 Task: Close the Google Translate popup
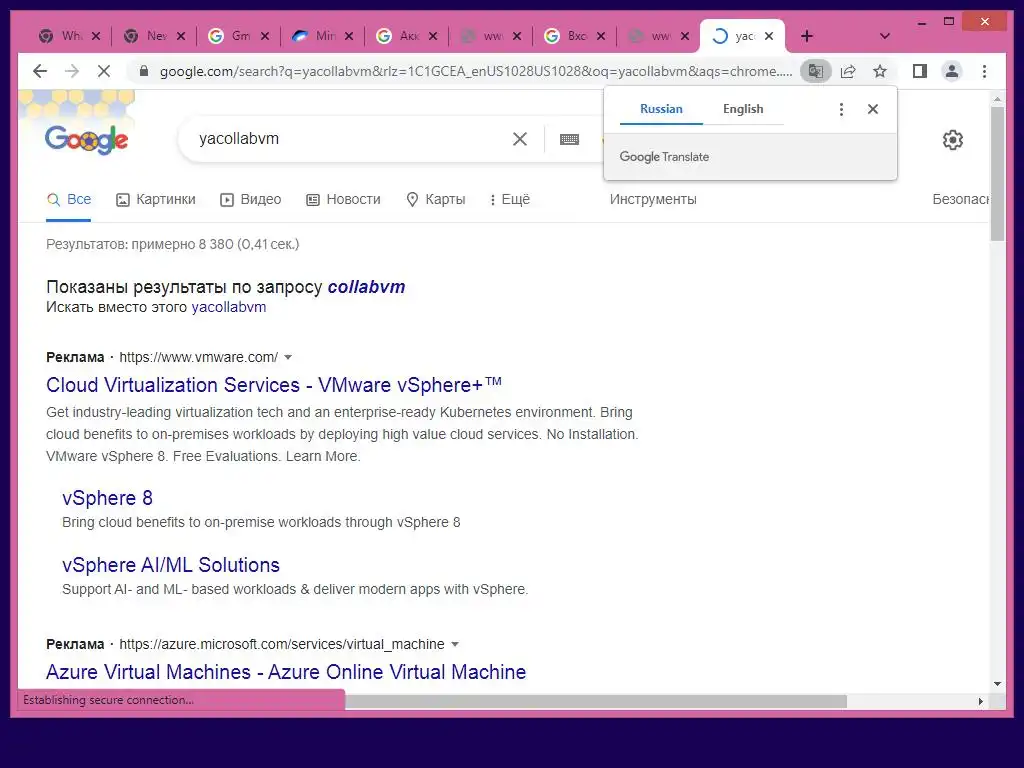click(872, 109)
